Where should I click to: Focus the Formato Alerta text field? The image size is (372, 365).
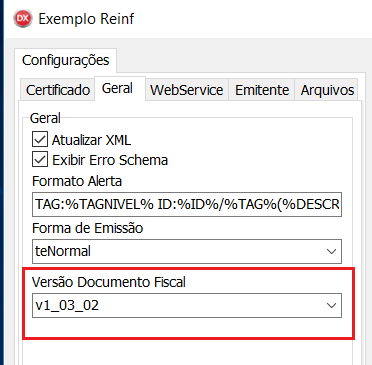point(187,204)
